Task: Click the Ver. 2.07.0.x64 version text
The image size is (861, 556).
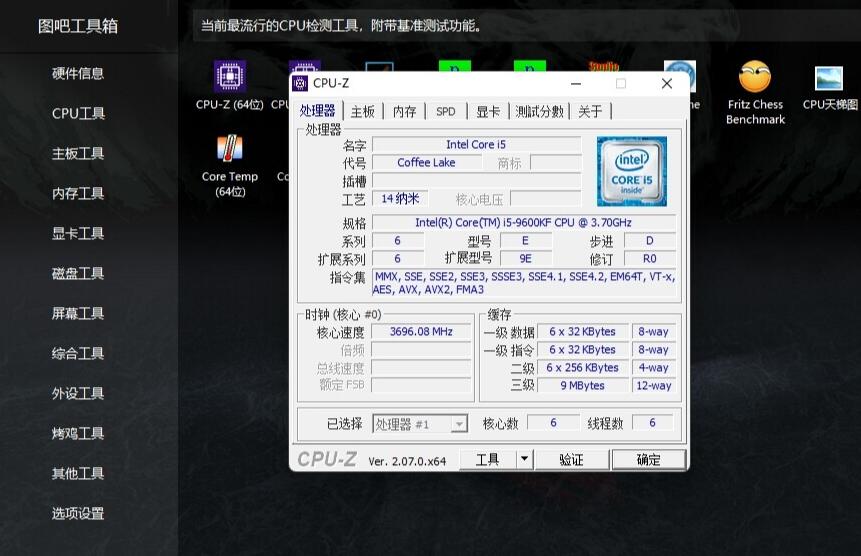Action: pos(407,462)
